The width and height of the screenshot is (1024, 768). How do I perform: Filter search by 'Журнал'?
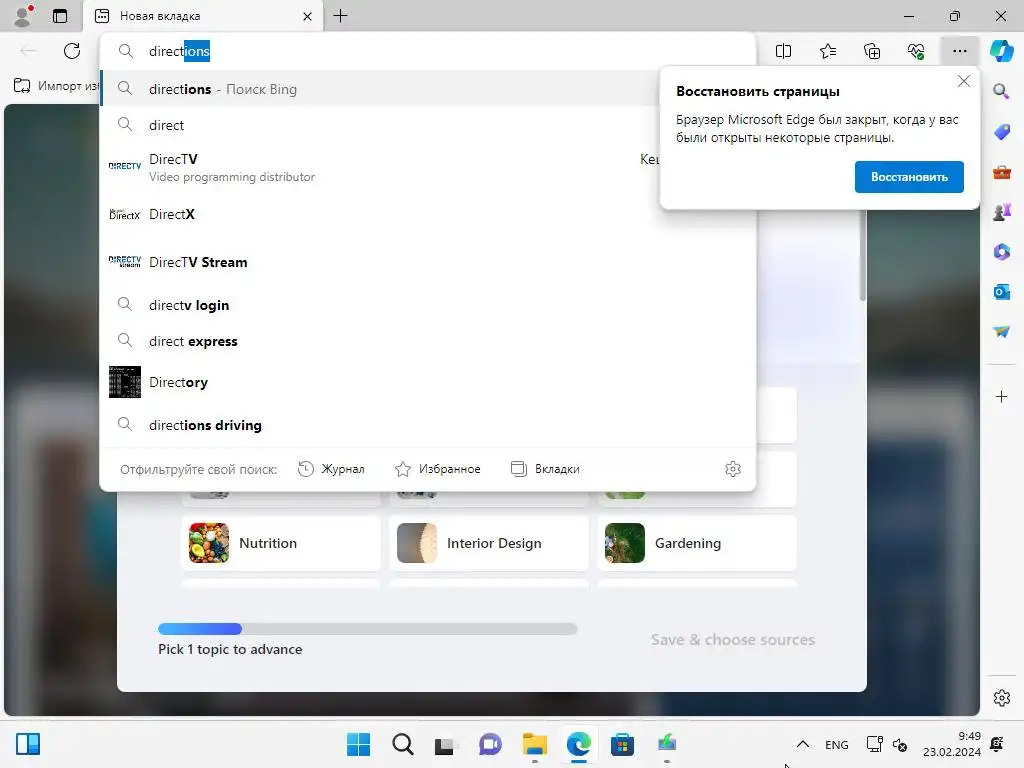pyautogui.click(x=331, y=469)
